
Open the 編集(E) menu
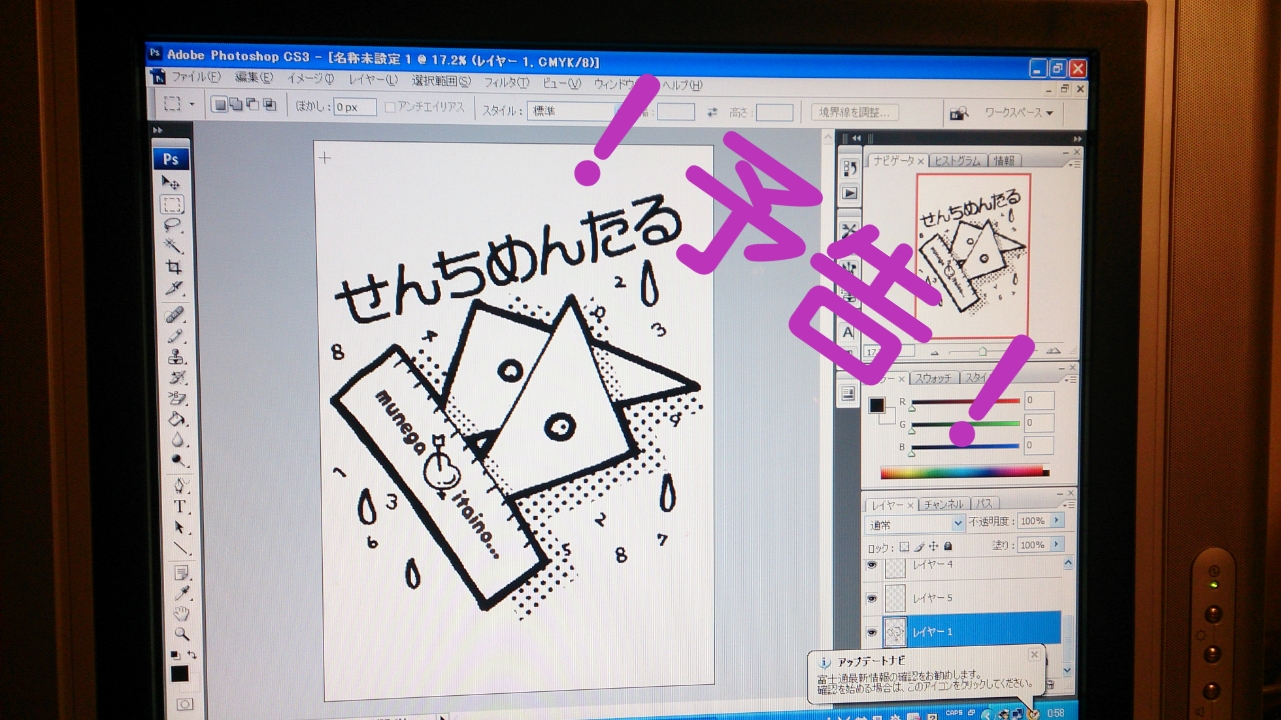tap(254, 78)
